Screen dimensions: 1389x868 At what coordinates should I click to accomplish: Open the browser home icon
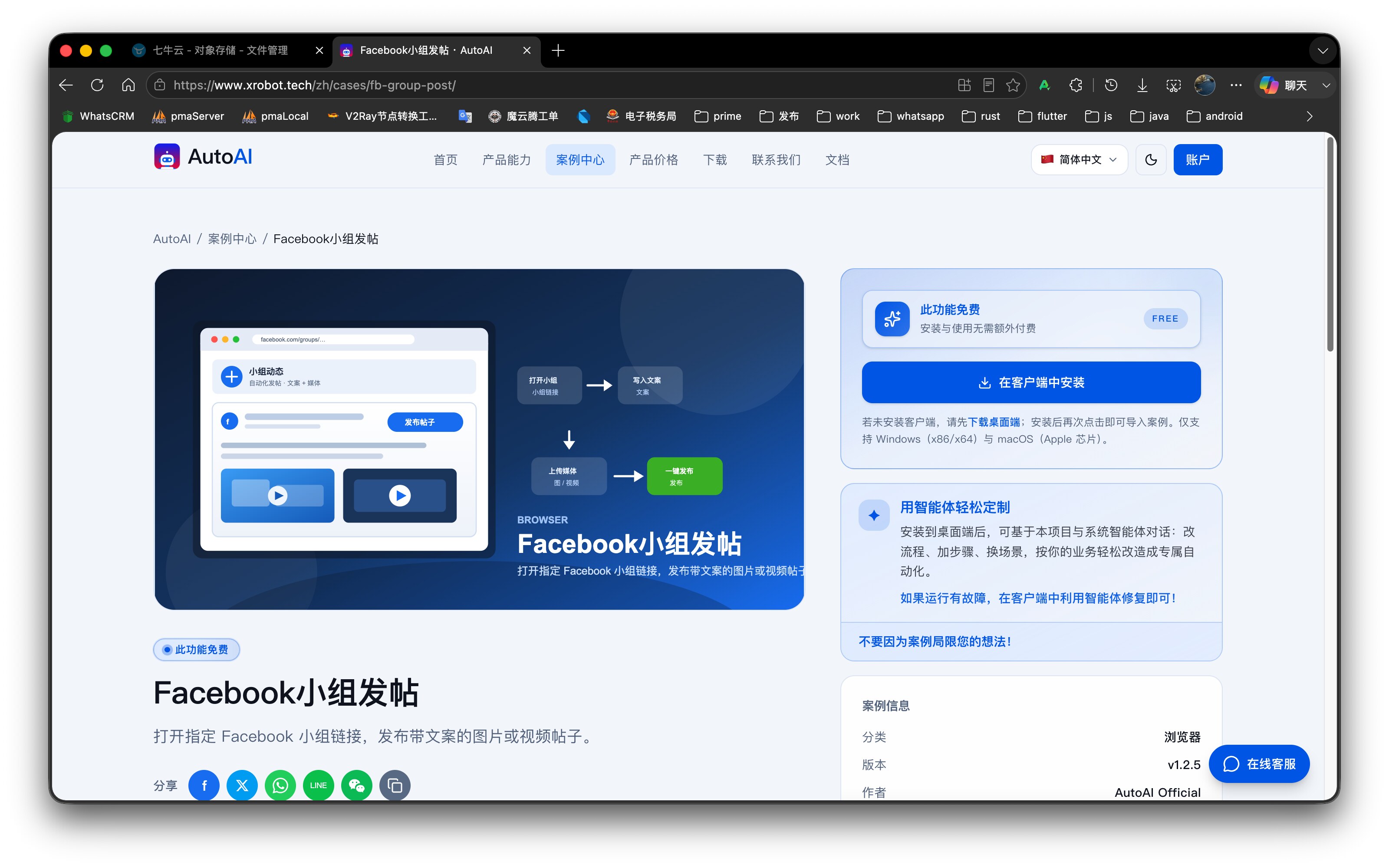coord(128,85)
